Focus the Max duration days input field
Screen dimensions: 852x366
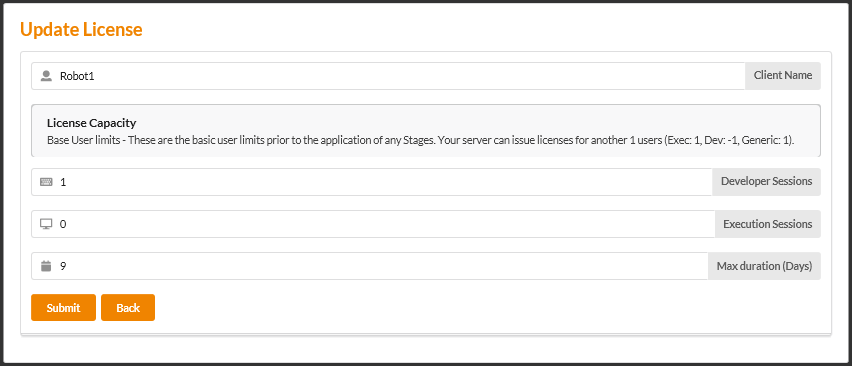tap(369, 266)
